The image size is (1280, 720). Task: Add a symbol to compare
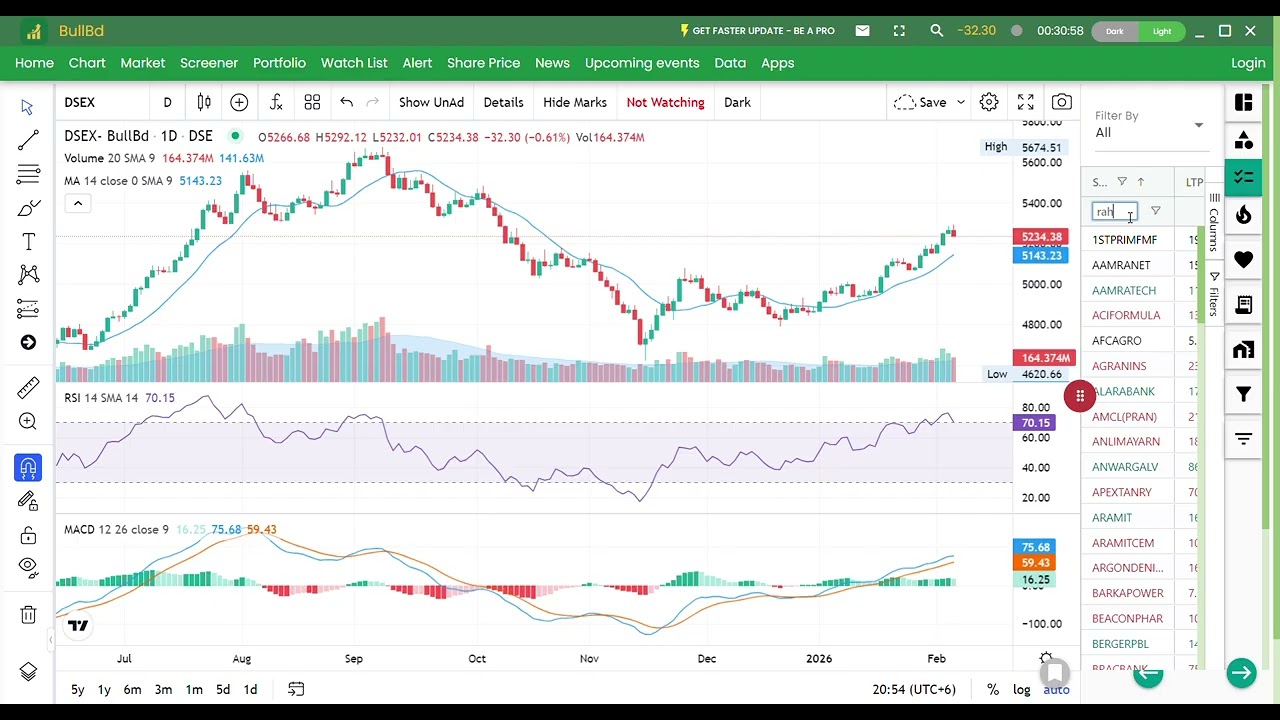pyautogui.click(x=239, y=102)
